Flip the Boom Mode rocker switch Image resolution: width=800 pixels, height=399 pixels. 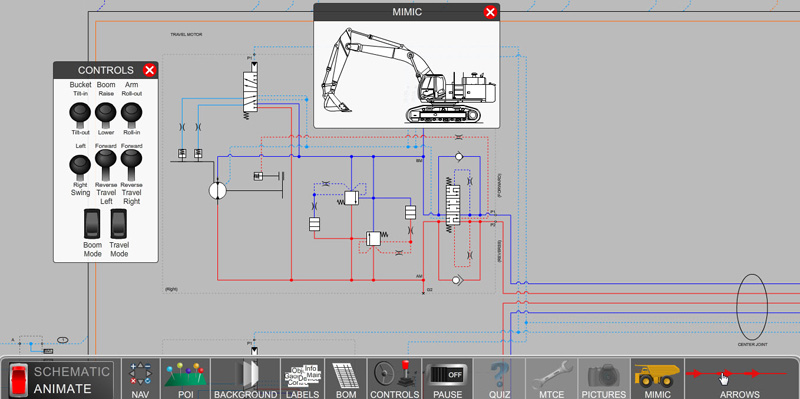[93, 223]
